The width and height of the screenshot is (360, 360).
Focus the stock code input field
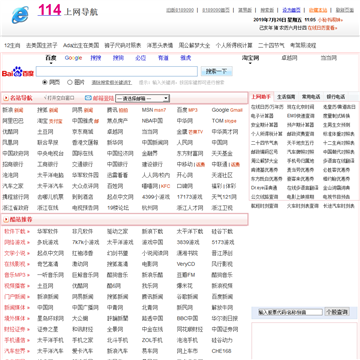(290, 312)
